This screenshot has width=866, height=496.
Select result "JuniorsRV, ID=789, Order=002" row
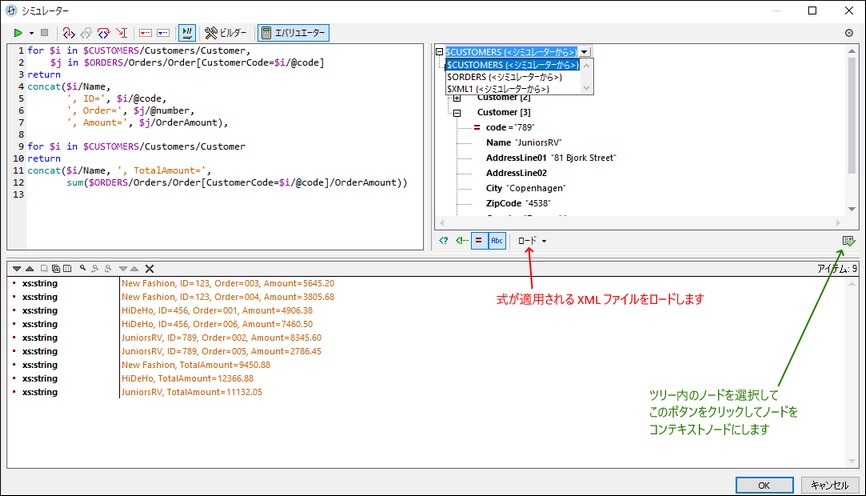[x=221, y=338]
